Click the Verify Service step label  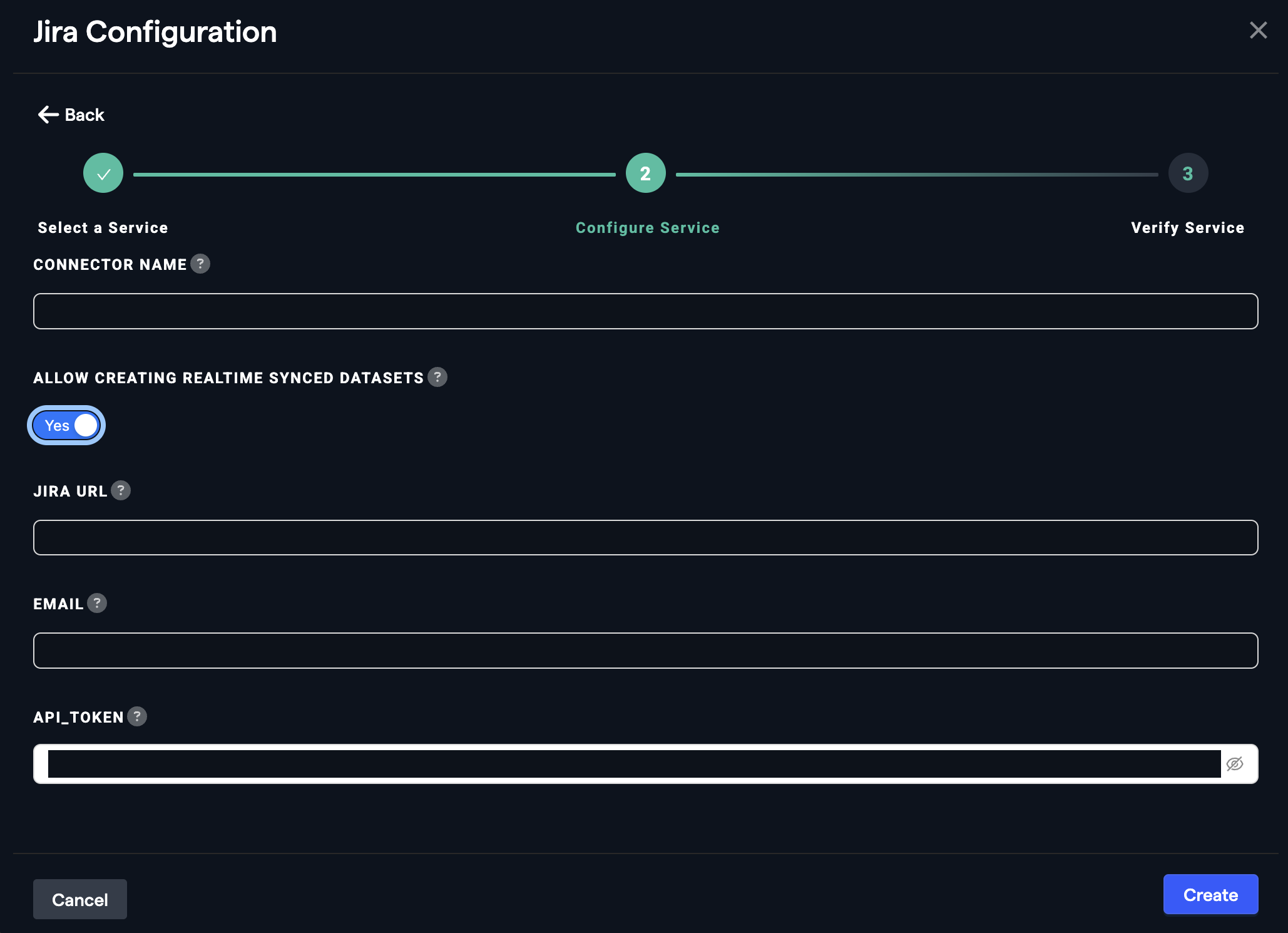(1187, 227)
